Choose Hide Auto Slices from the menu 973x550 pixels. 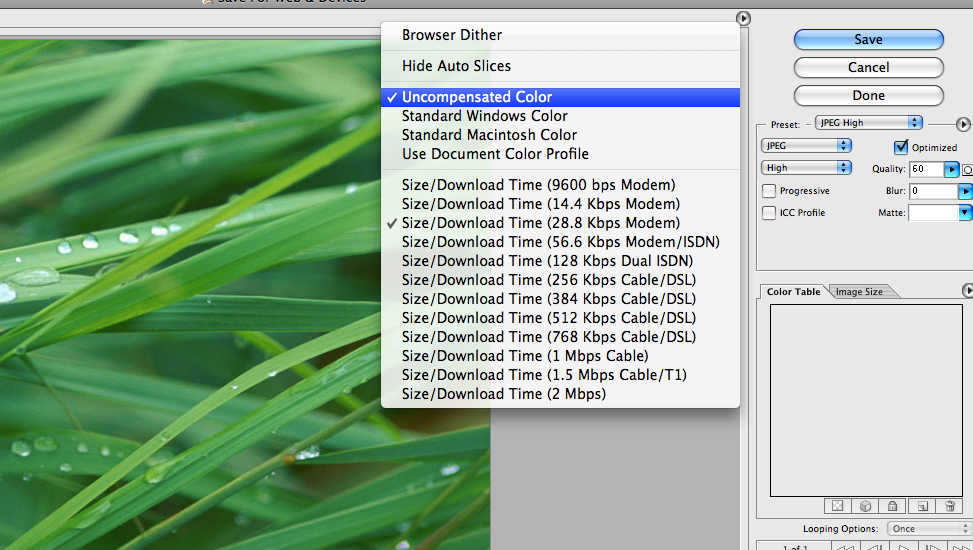pyautogui.click(x=560, y=66)
